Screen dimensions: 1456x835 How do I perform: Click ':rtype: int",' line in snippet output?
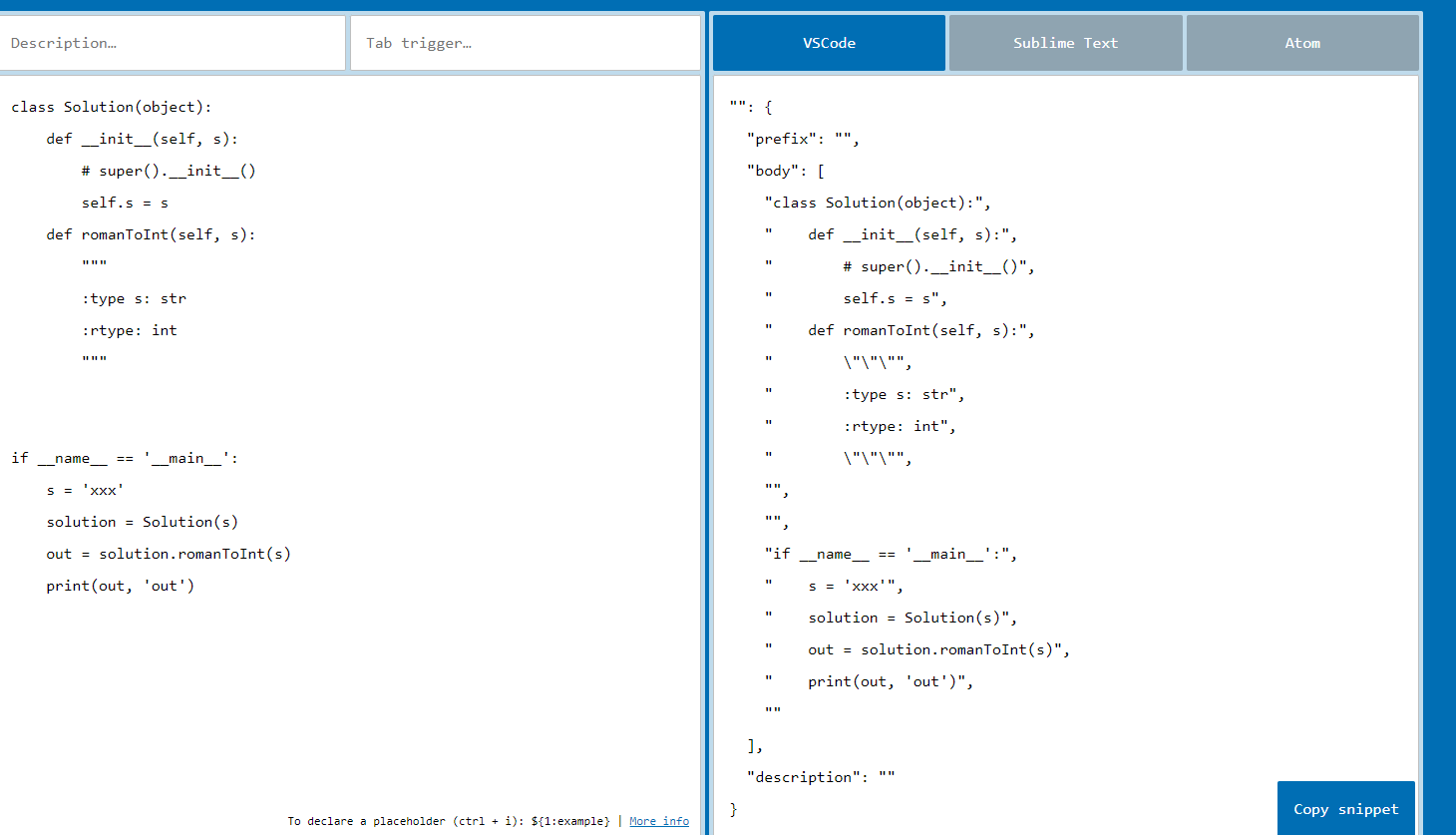pos(900,426)
